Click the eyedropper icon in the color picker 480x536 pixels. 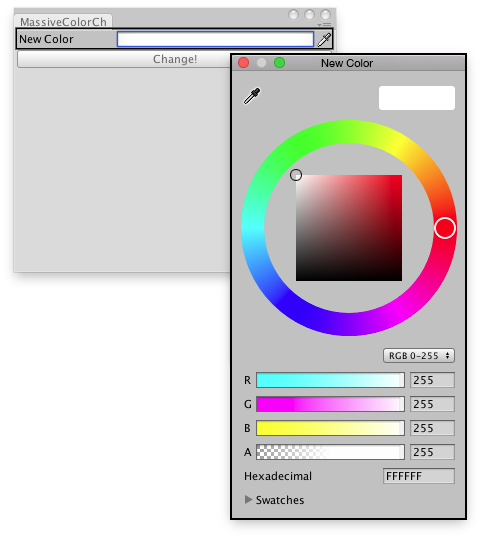[x=252, y=96]
